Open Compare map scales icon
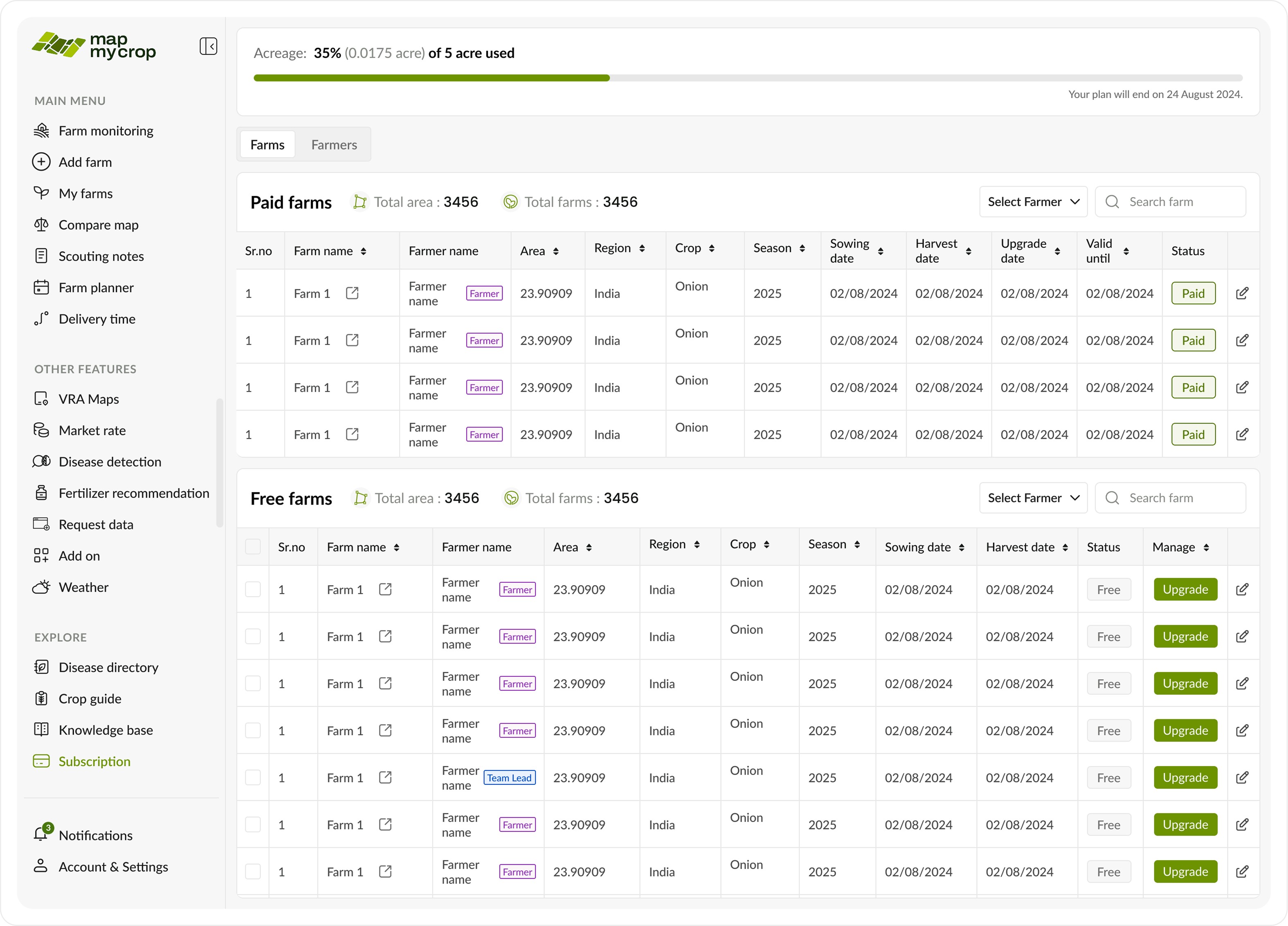The height and width of the screenshot is (926, 1288). pyautogui.click(x=41, y=225)
